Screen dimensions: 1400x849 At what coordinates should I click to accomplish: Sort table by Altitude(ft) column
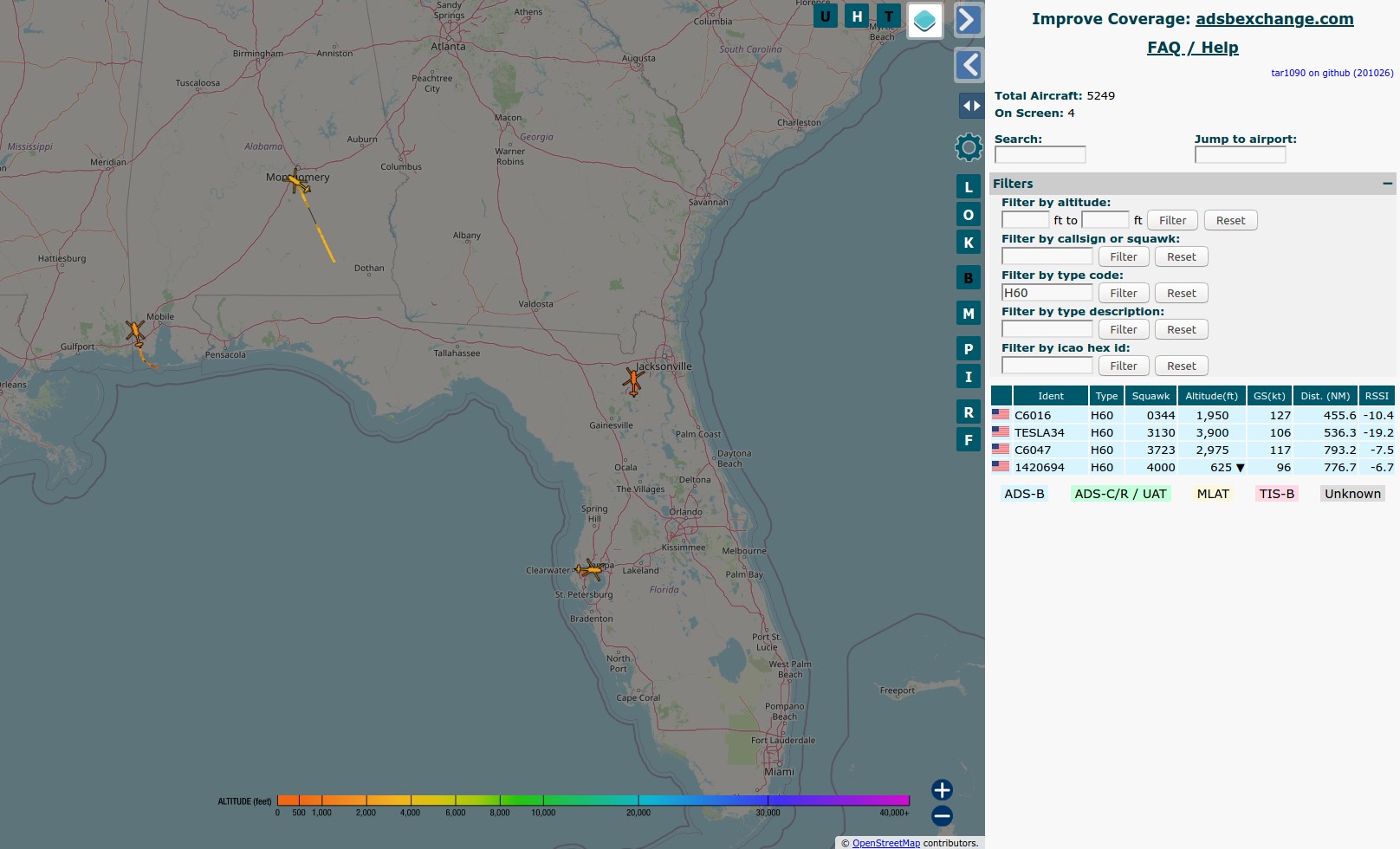coord(1211,396)
